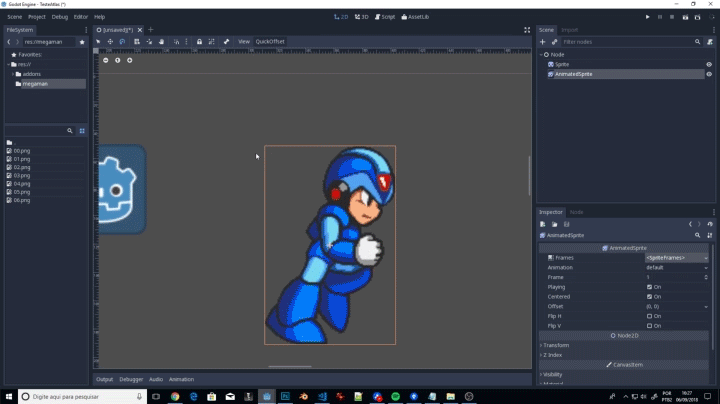Switch to the Node tab beside Inspector
This screenshot has height=404, width=720.
coord(576,212)
